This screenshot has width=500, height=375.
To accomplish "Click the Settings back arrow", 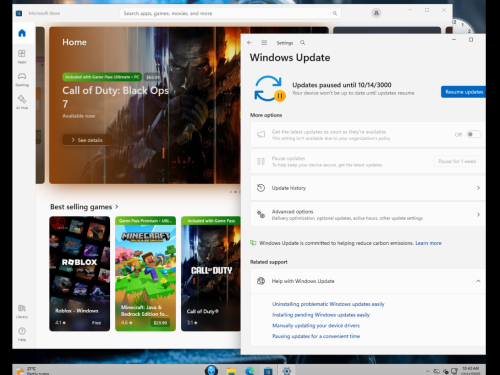I will point(249,43).
